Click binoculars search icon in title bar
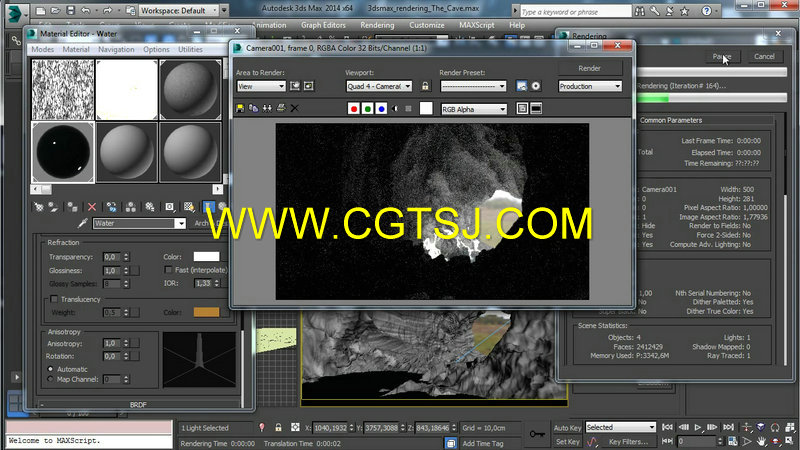 pos(639,11)
